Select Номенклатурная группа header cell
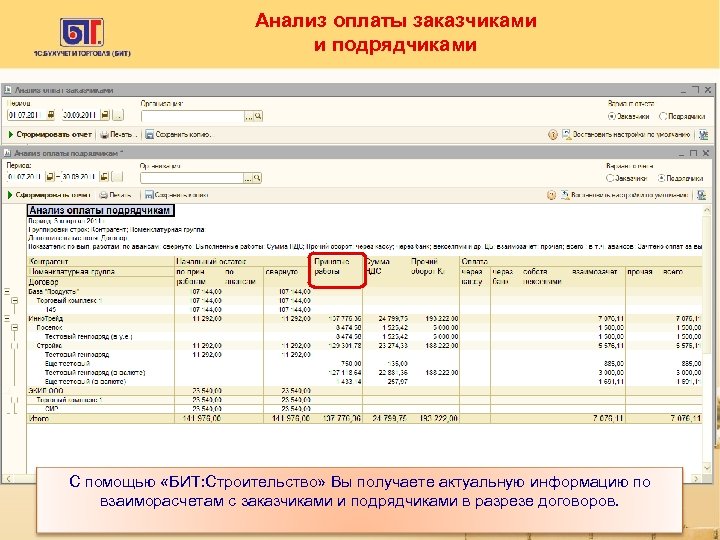The image size is (720, 540). pos(101,271)
